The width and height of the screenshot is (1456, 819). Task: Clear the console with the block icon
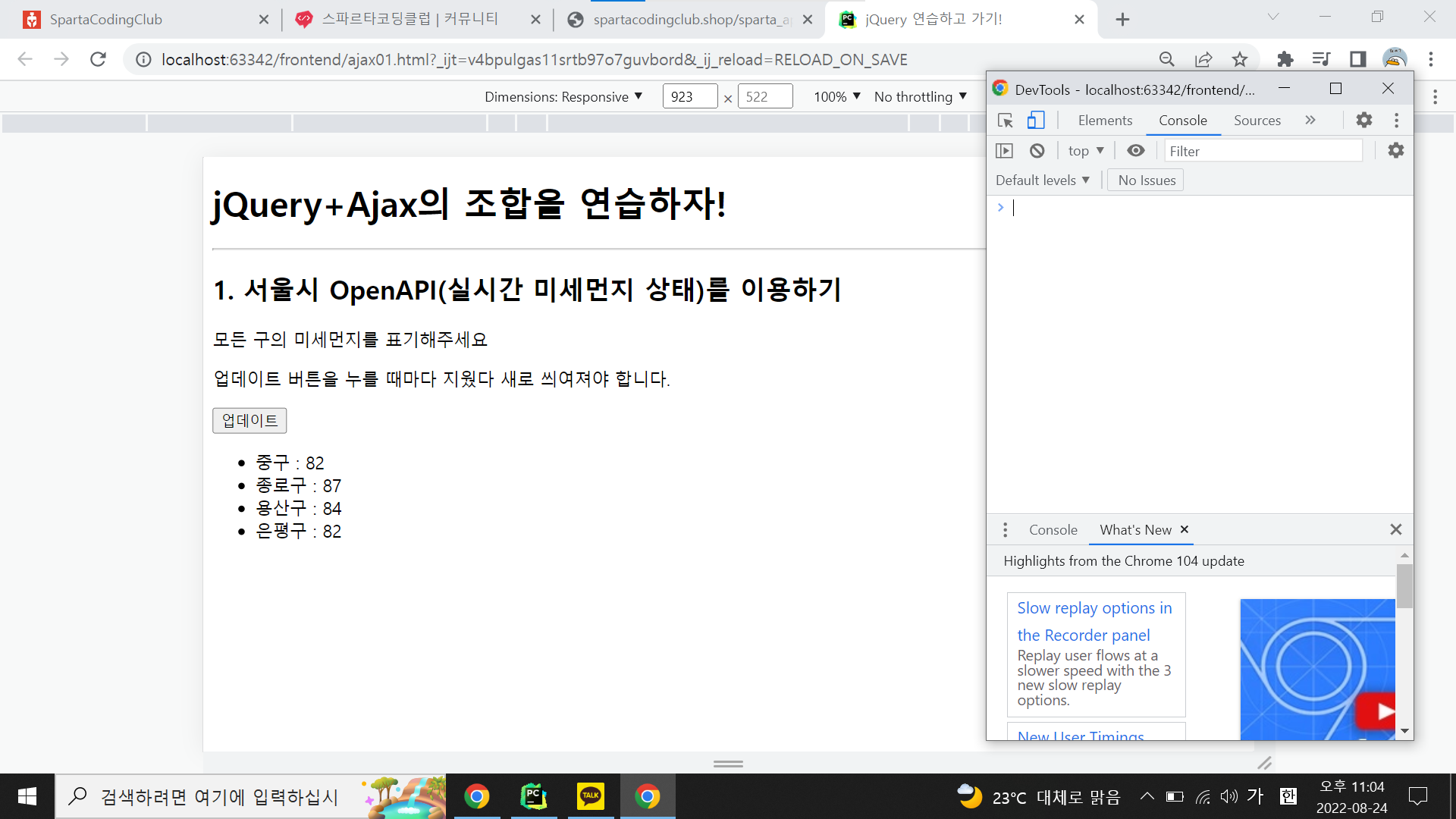point(1037,151)
